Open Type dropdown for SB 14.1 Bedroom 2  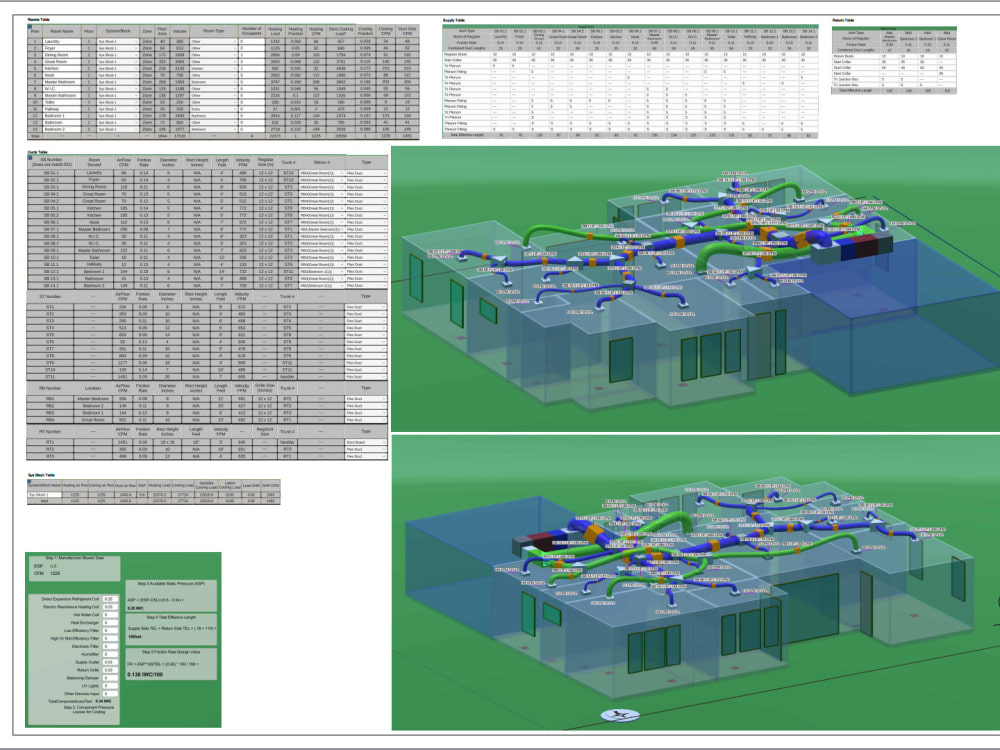click(366, 285)
